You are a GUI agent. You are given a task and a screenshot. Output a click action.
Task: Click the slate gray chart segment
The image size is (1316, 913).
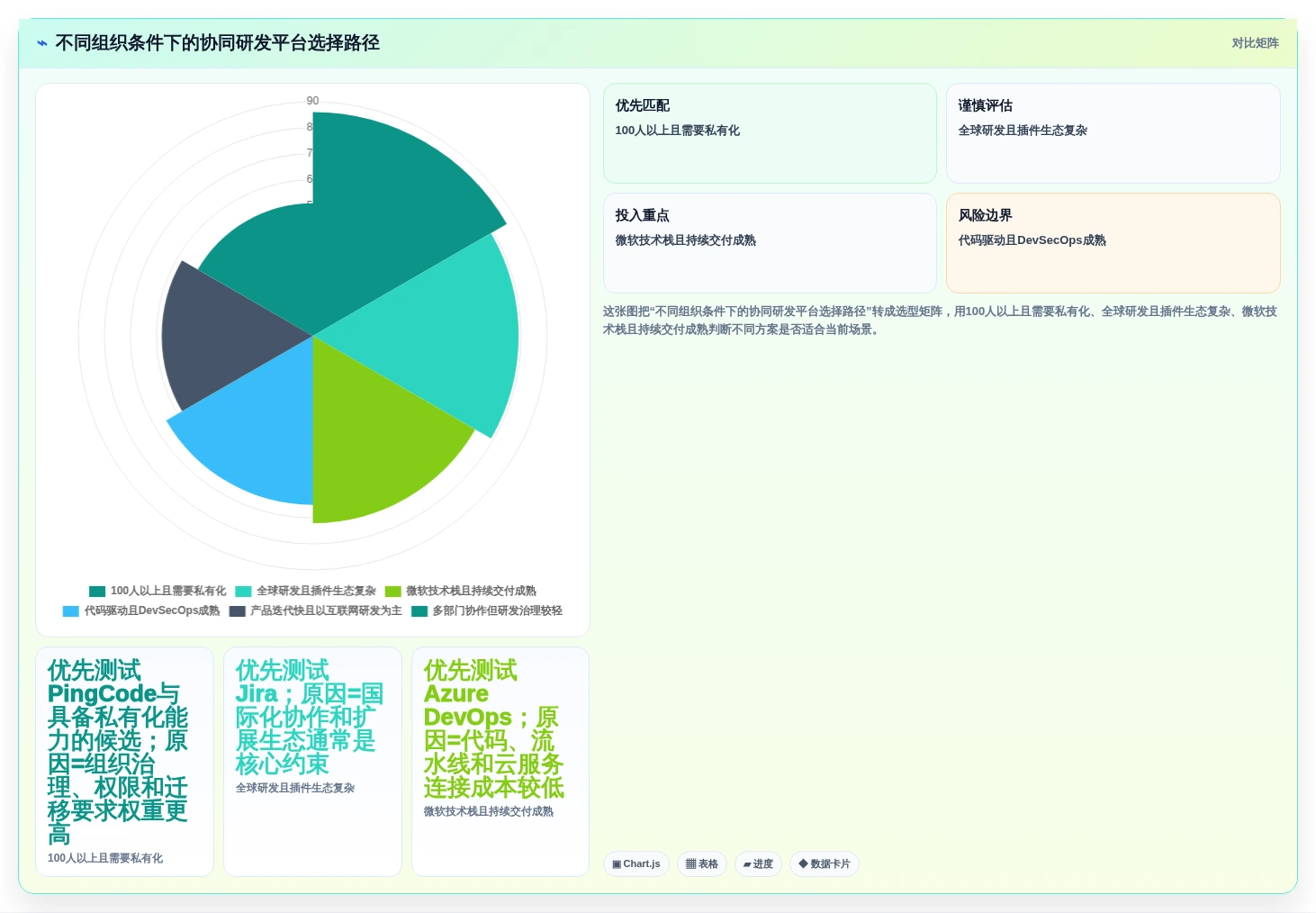click(225, 338)
